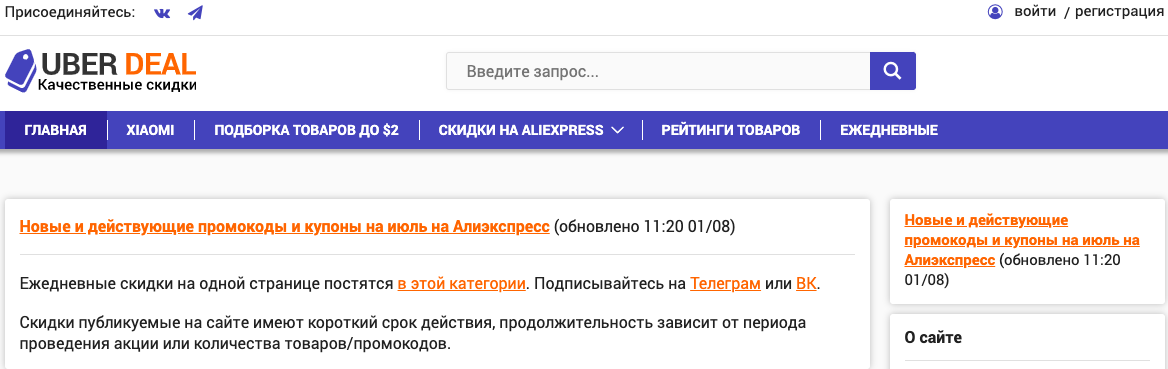Open sidebar promo codes Алиэкспресс link
1168x369 pixels.
coord(1021,240)
